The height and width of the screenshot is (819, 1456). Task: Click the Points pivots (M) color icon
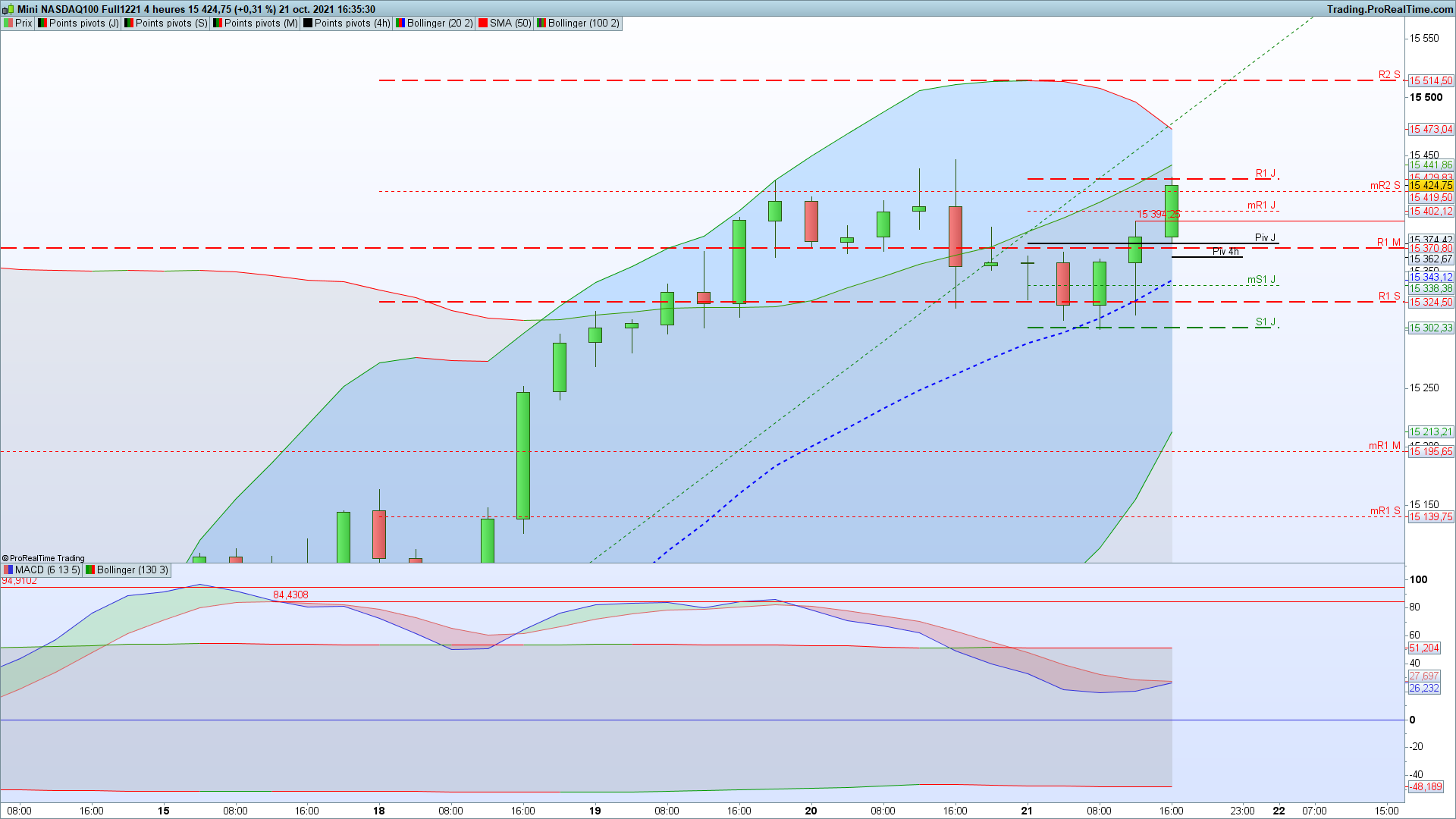click(x=218, y=24)
